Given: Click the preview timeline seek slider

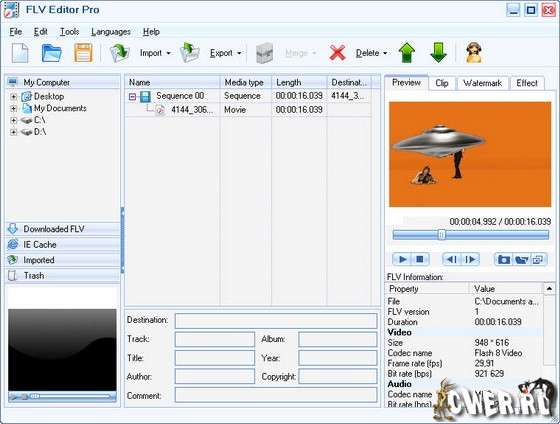Looking at the screenshot, I should 471,235.
